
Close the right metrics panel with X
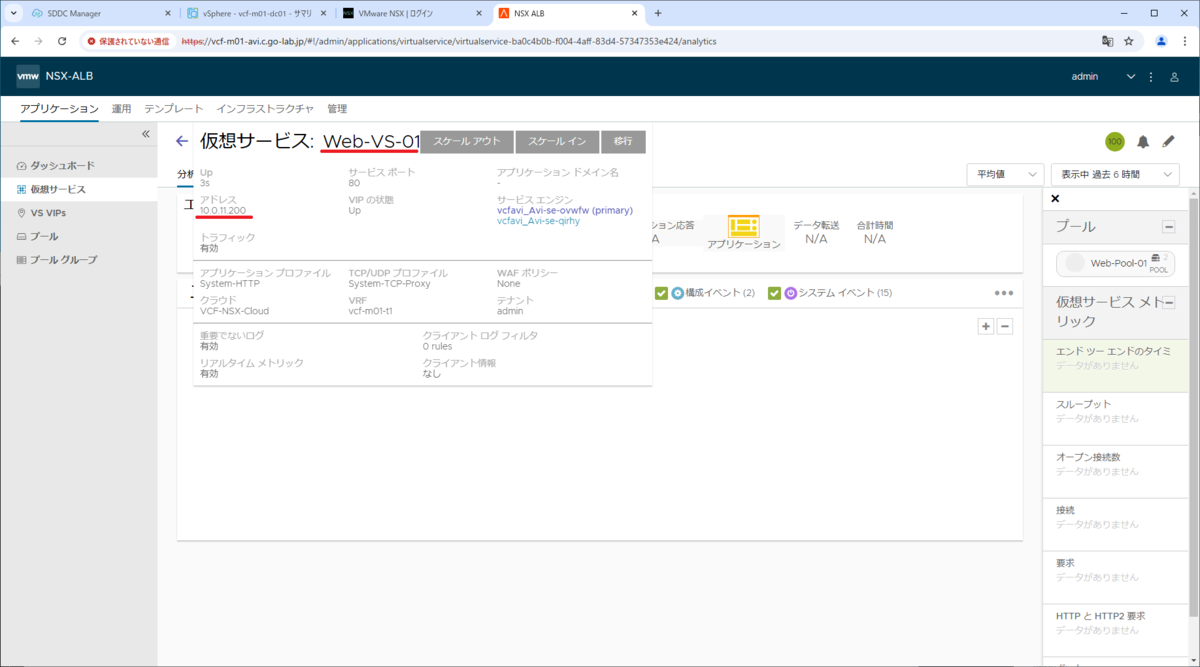[x=1055, y=199]
